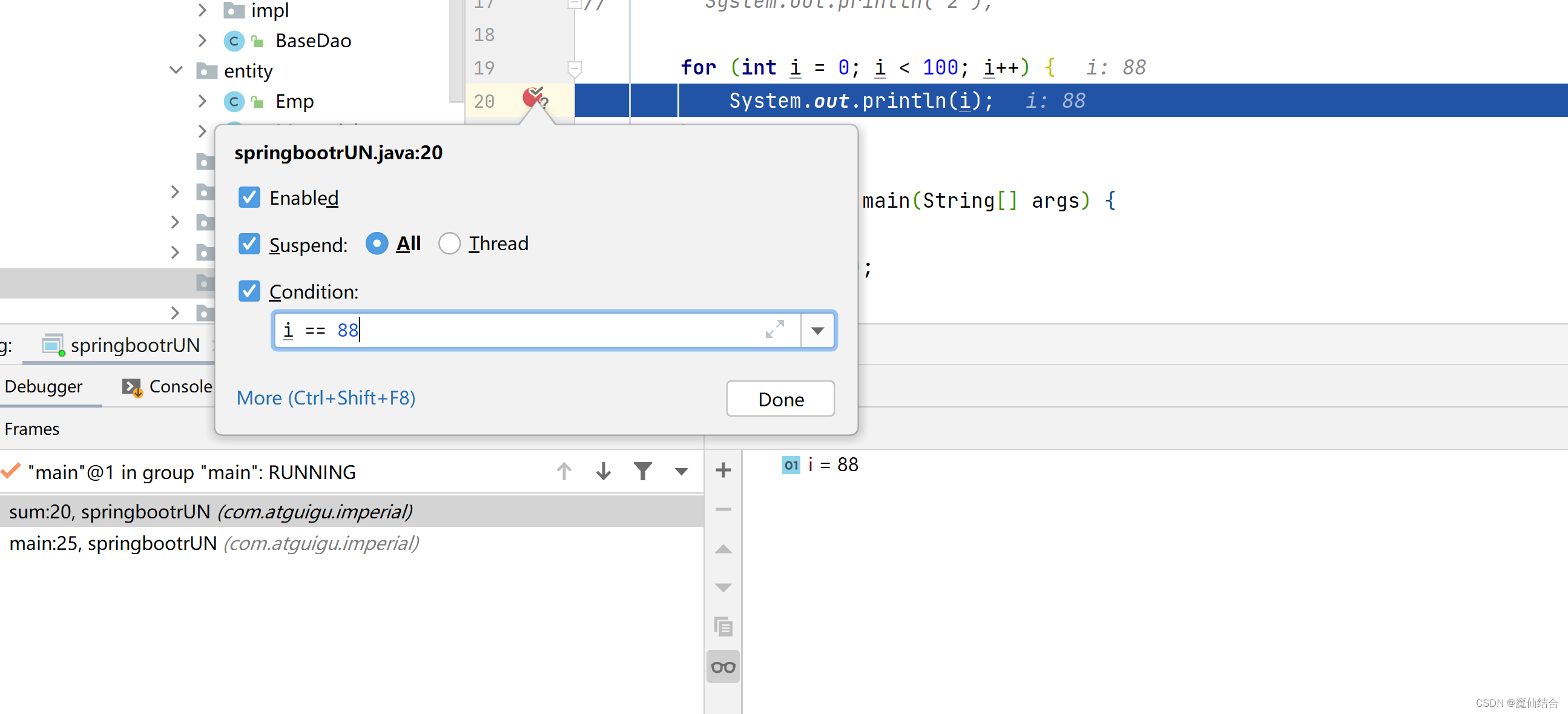Click the impl folder icon
The width and height of the screenshot is (1568, 714).
234,10
